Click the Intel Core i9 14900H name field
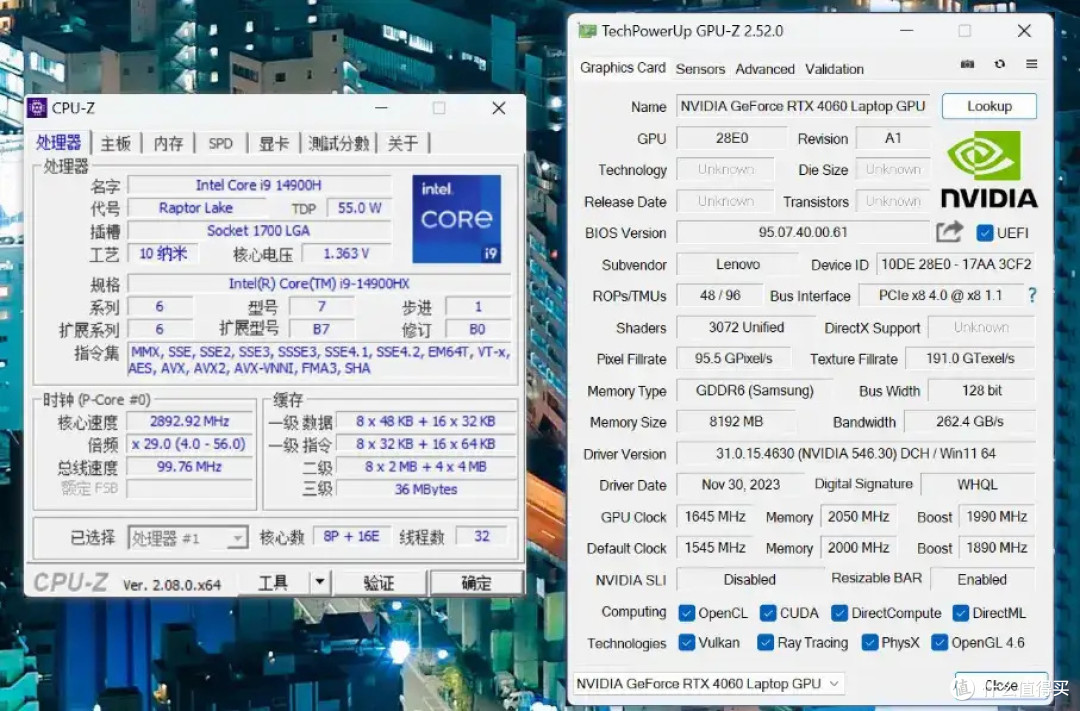1080x711 pixels. click(259, 185)
